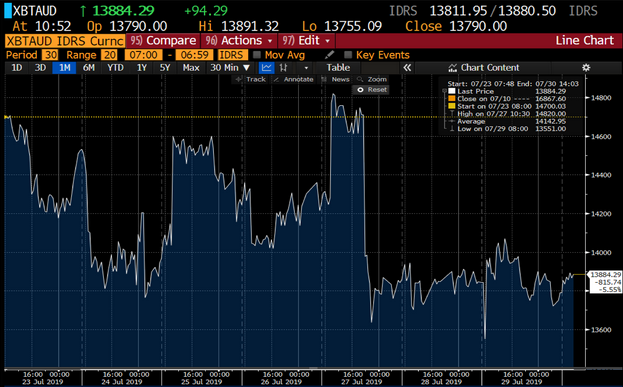Click the yellow Start on 07/23 swatch
623x387 pixels.
point(452,106)
